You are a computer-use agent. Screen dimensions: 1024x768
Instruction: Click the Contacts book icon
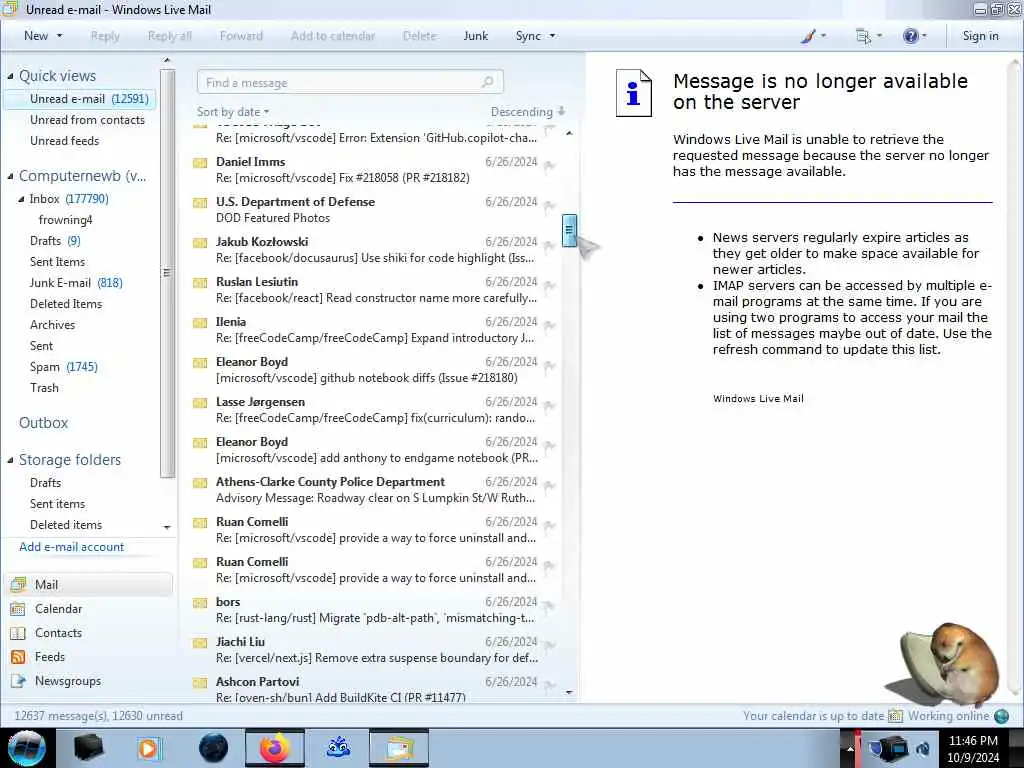18,633
